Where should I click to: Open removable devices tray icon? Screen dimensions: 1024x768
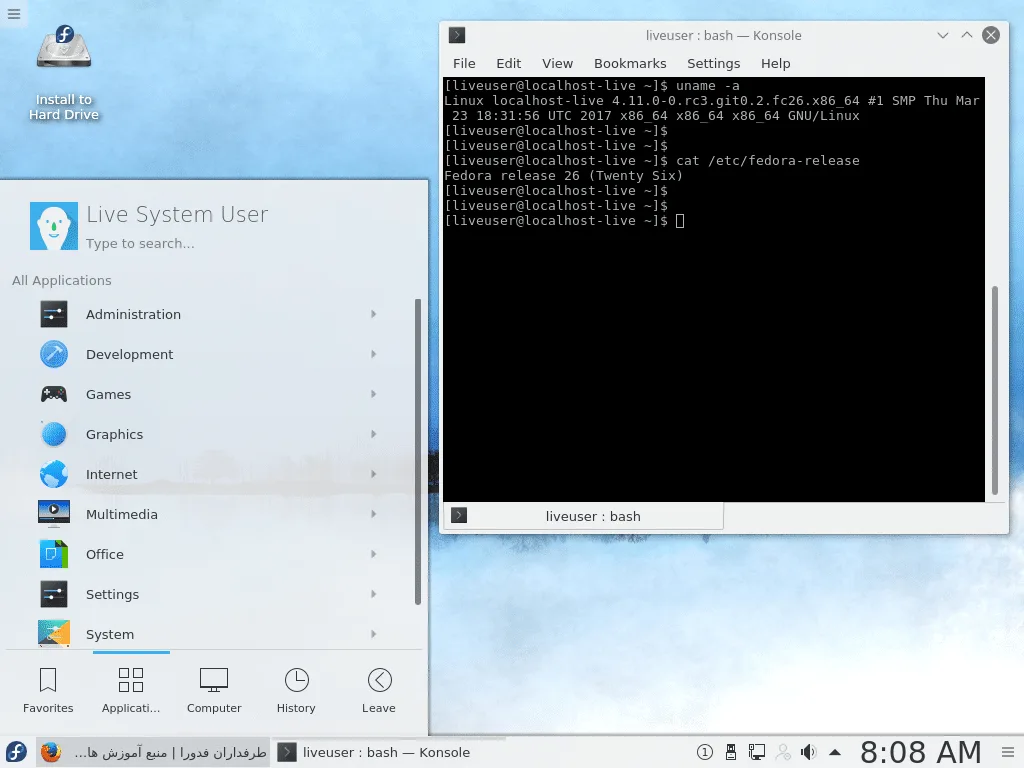tap(731, 752)
